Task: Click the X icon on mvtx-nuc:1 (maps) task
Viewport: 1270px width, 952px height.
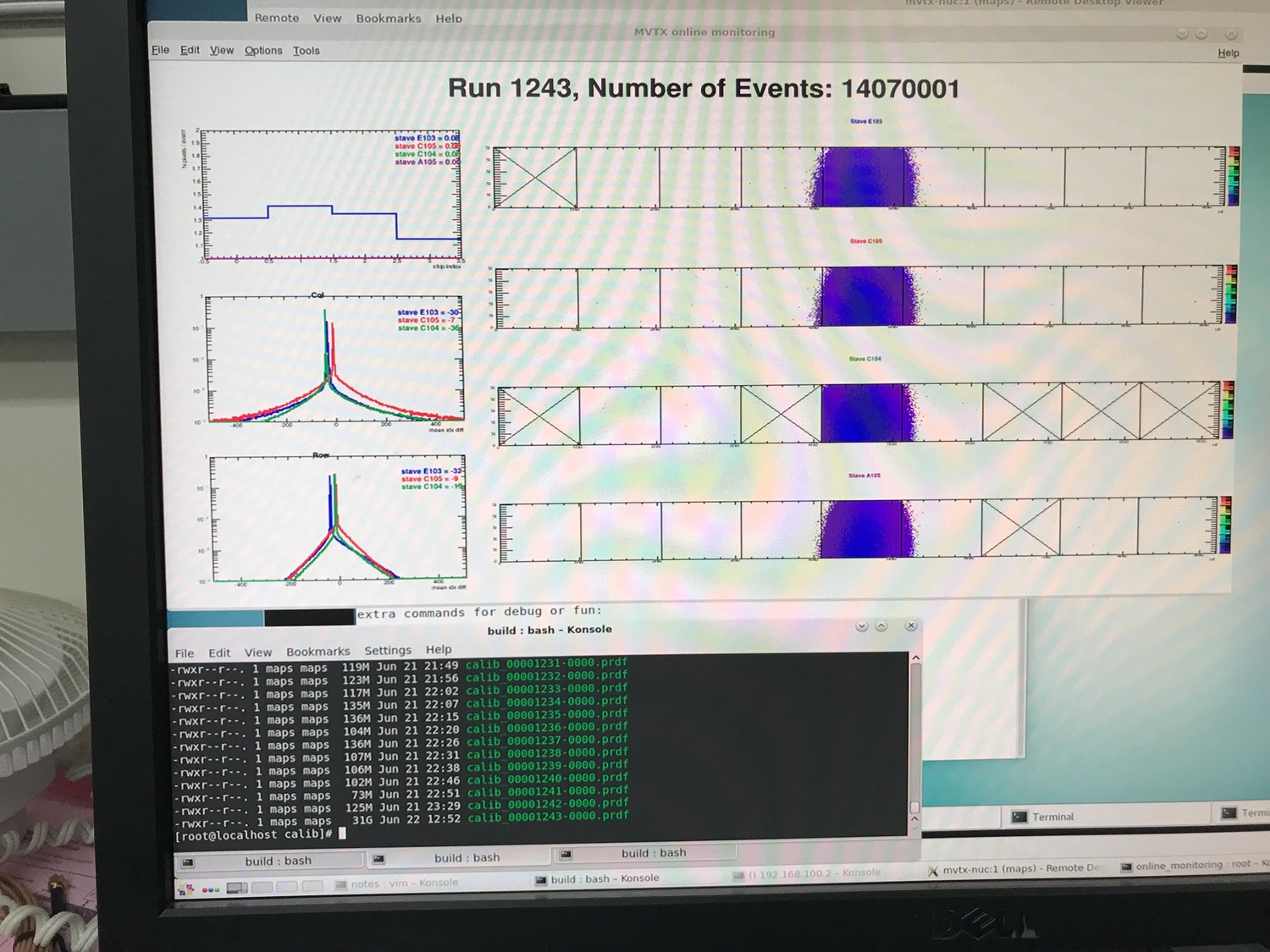Action: coord(933,870)
